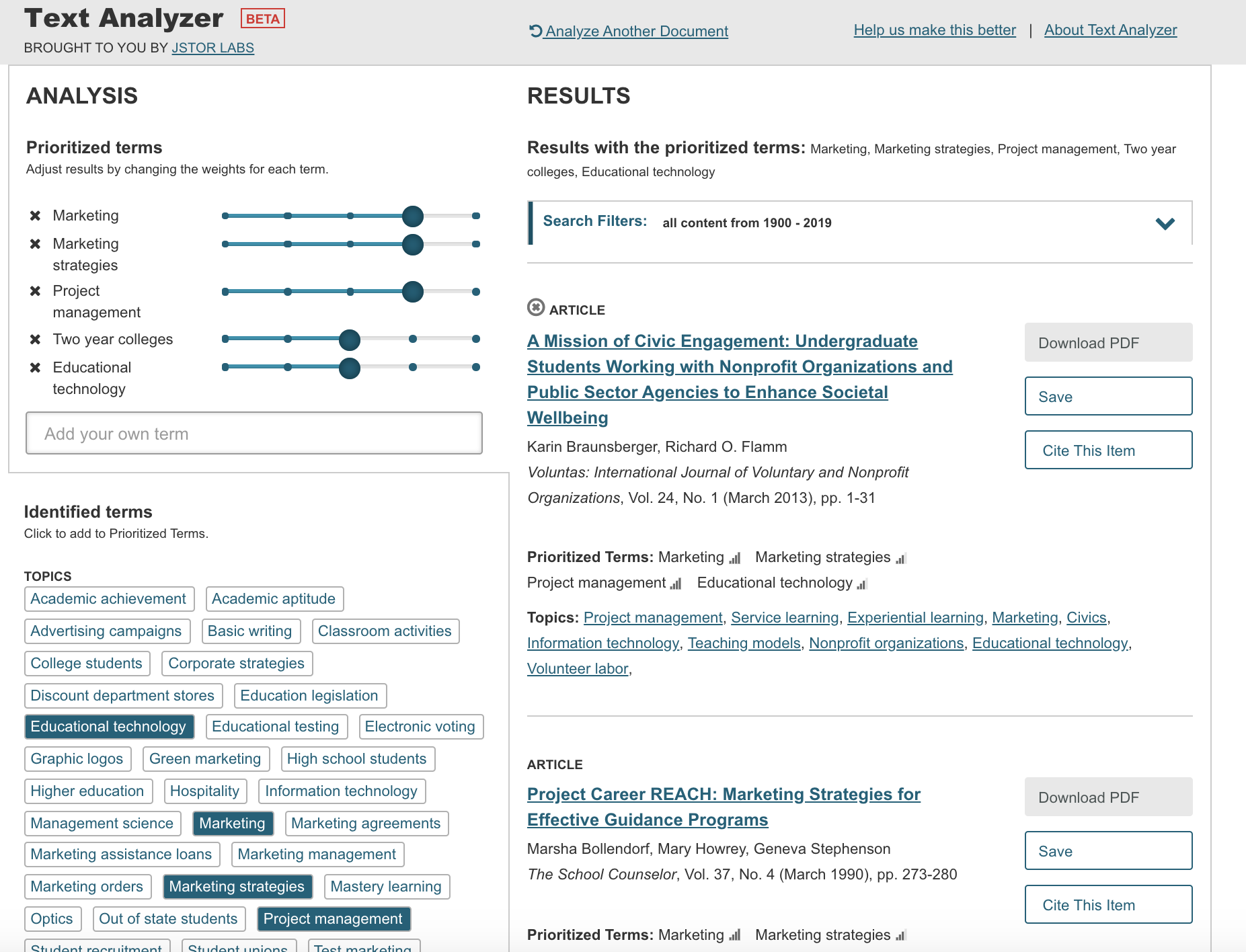Add Information technology identified term

point(342,791)
